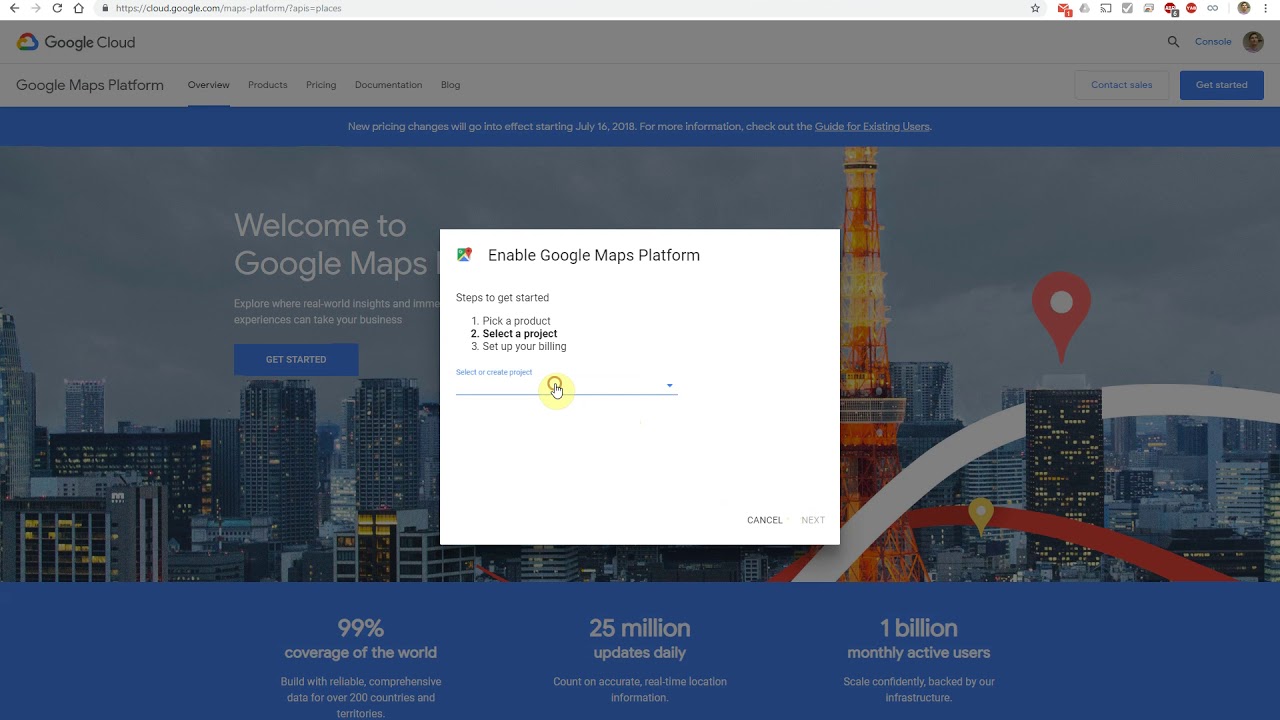1280x720 pixels.
Task: Click the secure padlock icon in address bar
Action: click(x=105, y=8)
